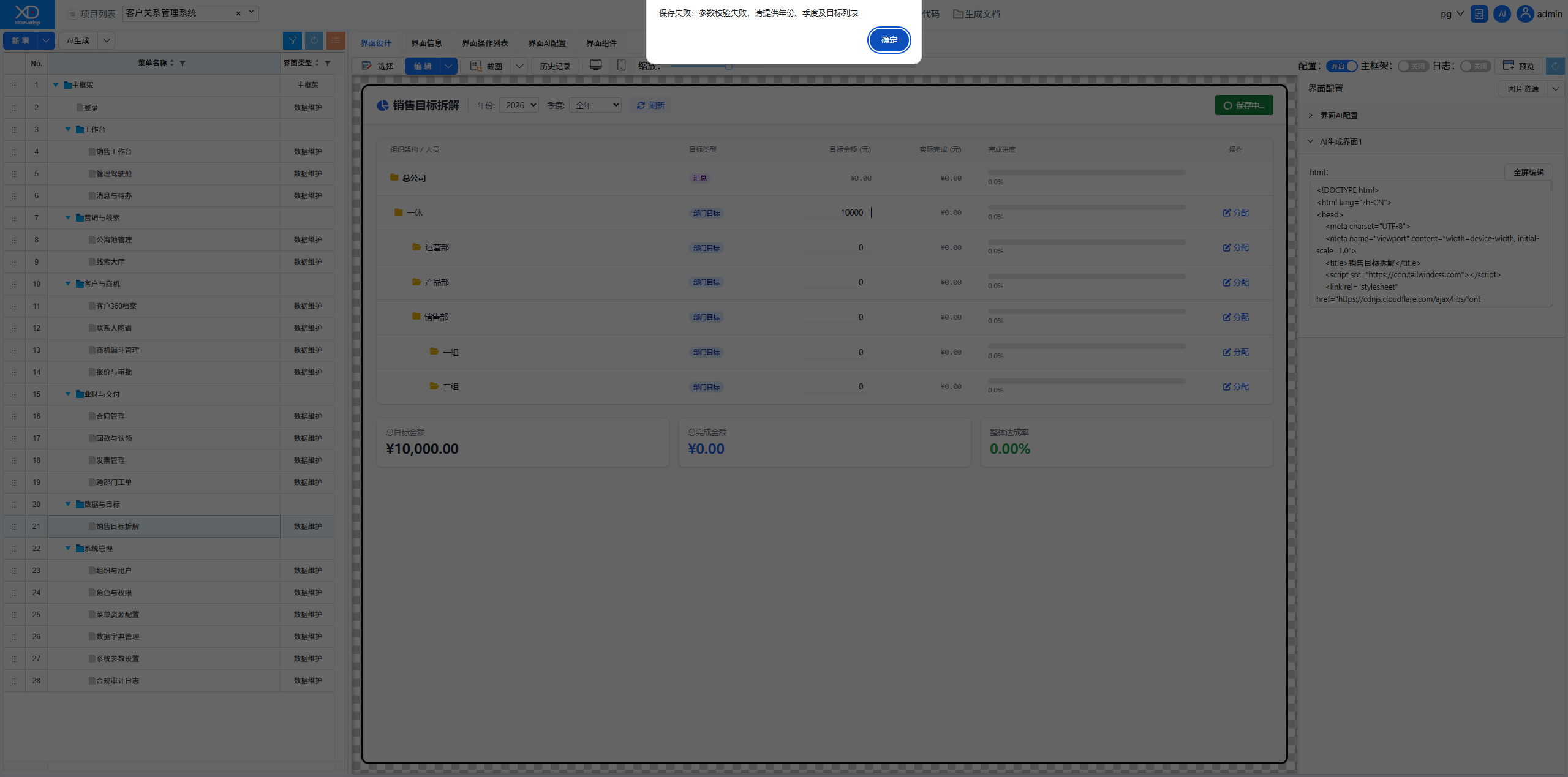Click the 一休 target amount field
Screen dimensions: 1568x777
click(x=837, y=212)
